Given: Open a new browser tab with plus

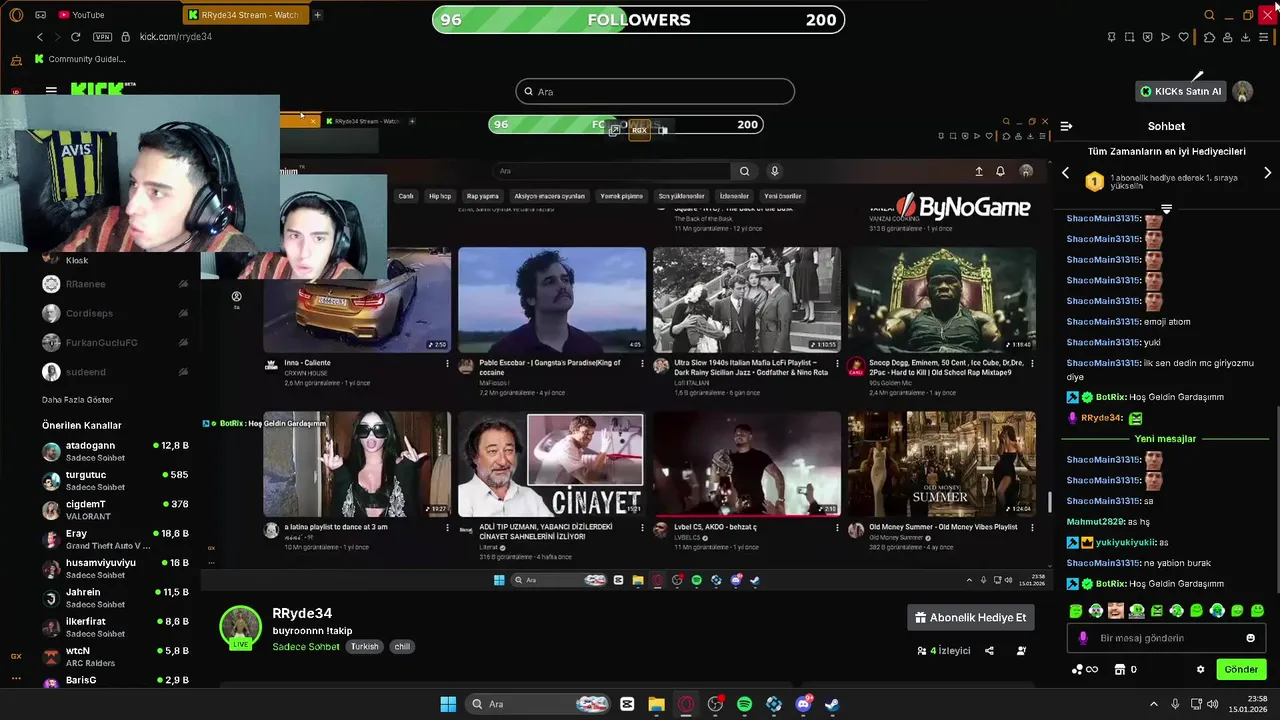Looking at the screenshot, I should coord(317,15).
